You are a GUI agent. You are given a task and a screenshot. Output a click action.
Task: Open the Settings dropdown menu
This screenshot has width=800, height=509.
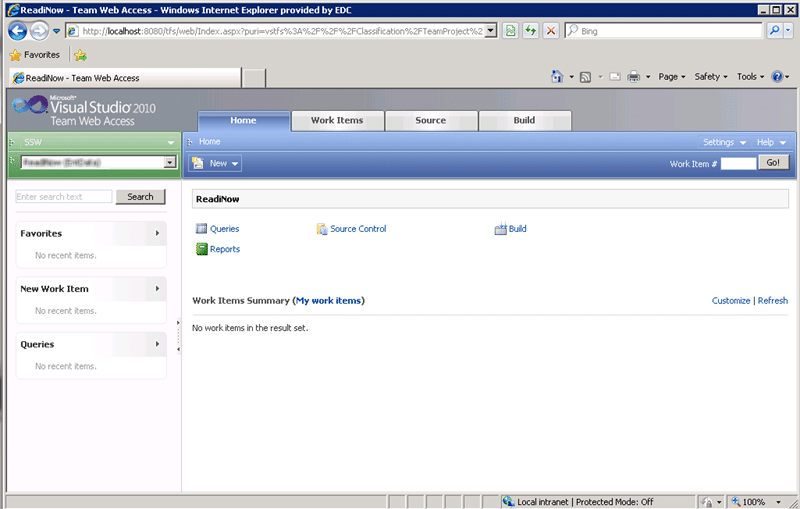tap(724, 142)
